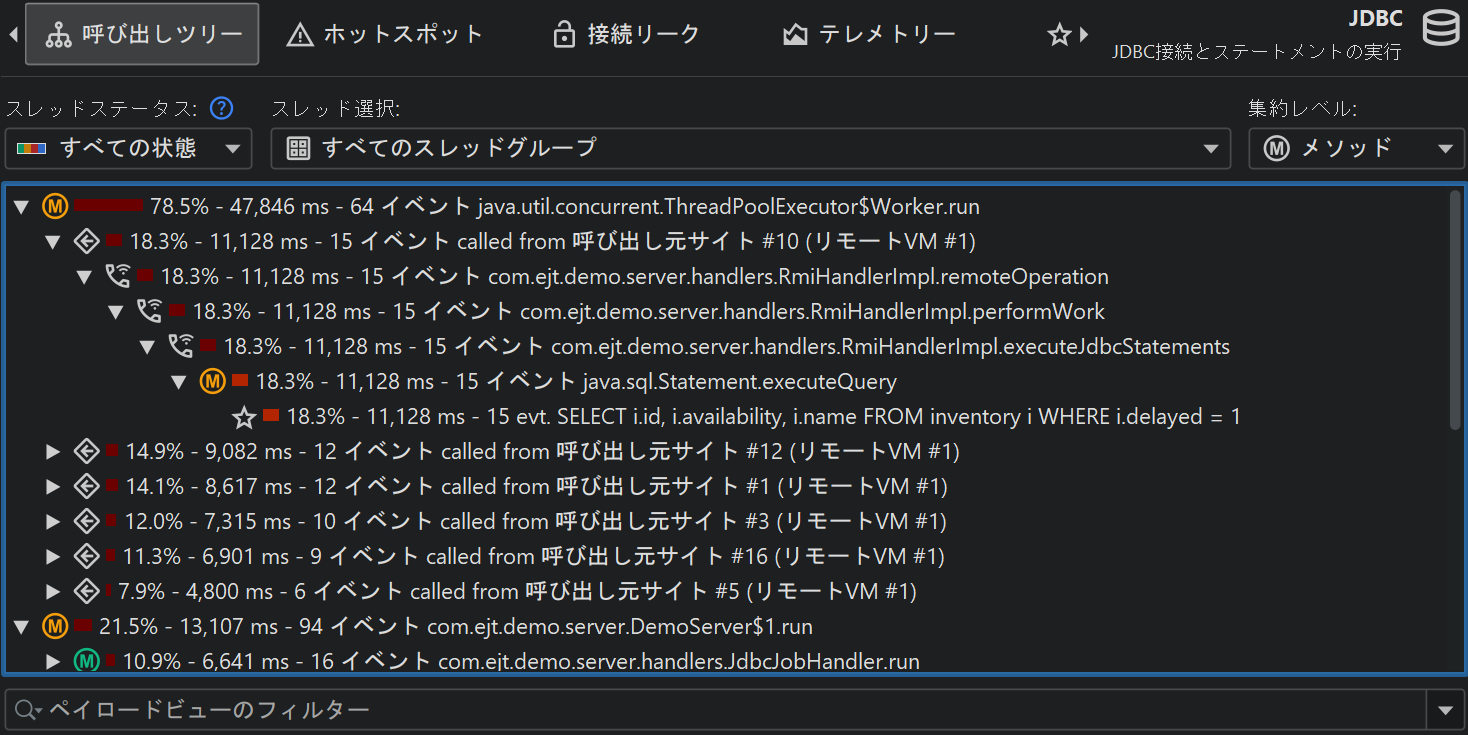Open the すべての状態 thread status dropdown
This screenshot has height=735, width=1468.
(128, 149)
